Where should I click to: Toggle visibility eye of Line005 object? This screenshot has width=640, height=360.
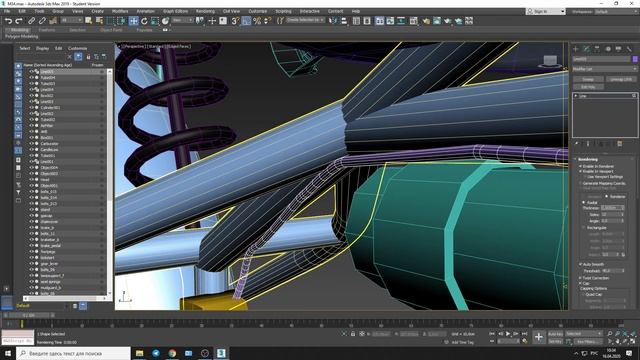click(31, 71)
